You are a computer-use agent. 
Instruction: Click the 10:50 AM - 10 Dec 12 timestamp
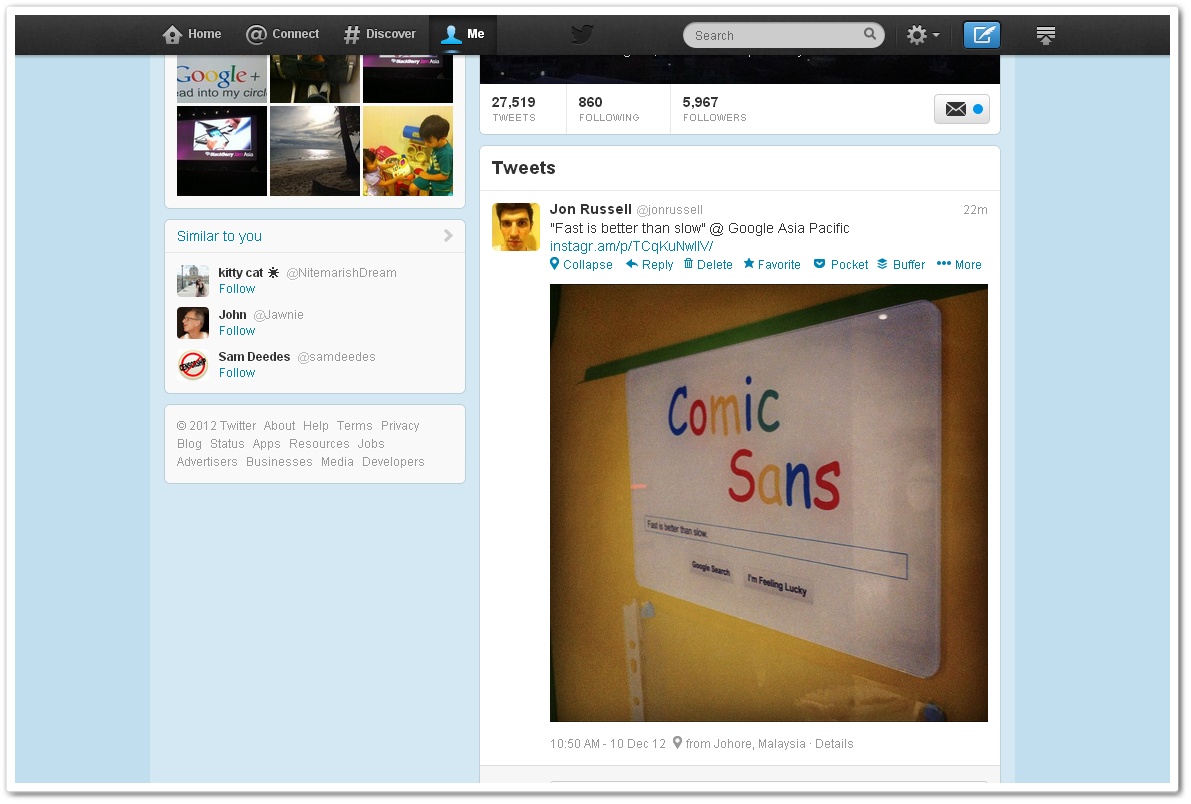click(608, 744)
